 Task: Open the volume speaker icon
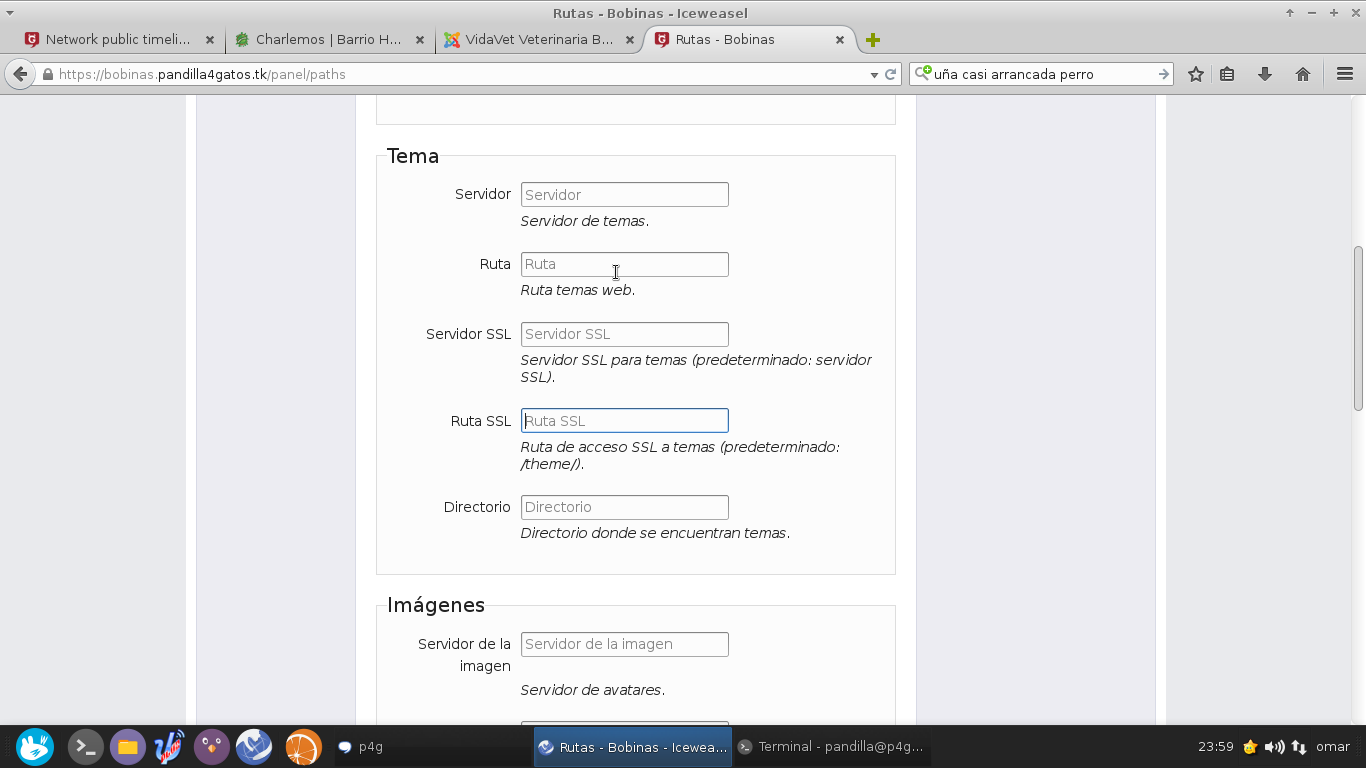click(x=1274, y=747)
